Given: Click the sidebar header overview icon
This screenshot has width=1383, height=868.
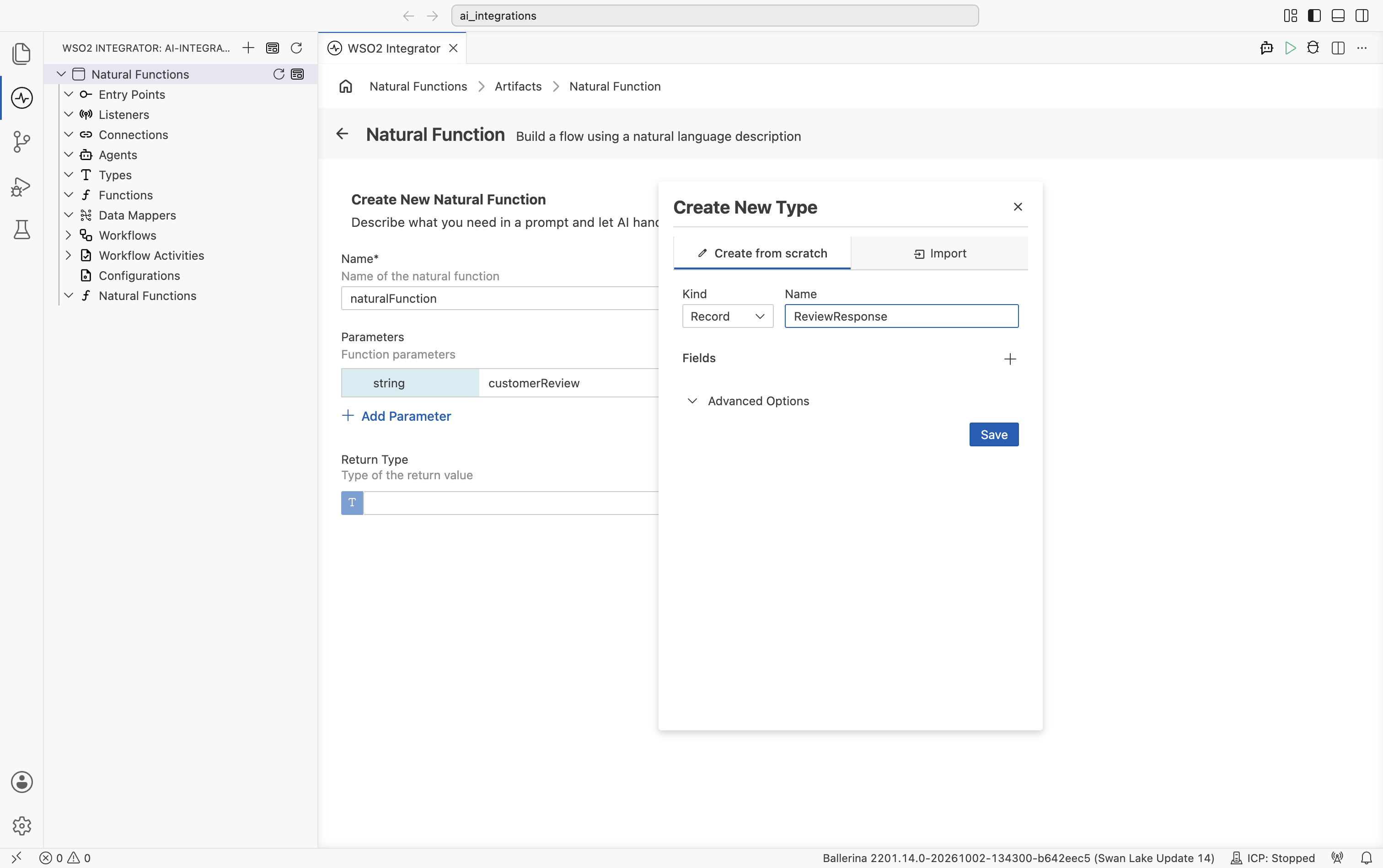Looking at the screenshot, I should tap(273, 48).
